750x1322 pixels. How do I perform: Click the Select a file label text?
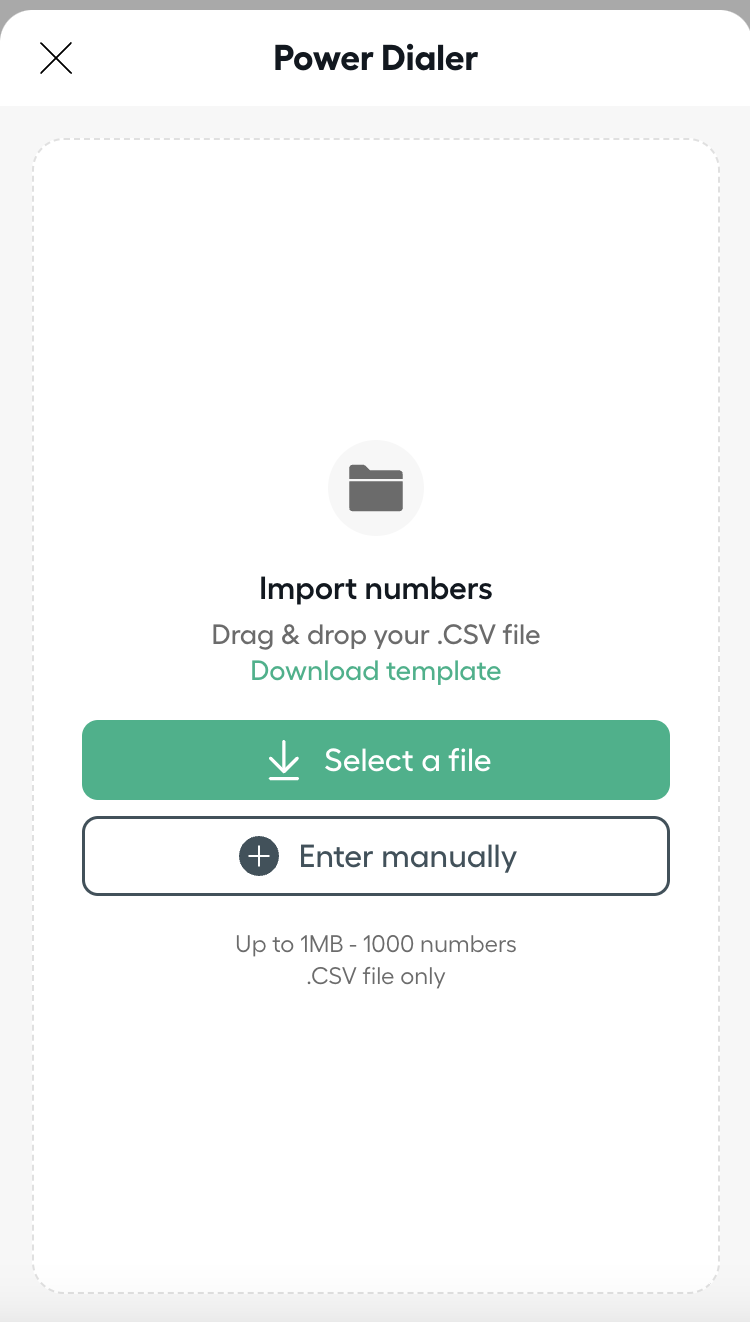pyautogui.click(x=408, y=760)
